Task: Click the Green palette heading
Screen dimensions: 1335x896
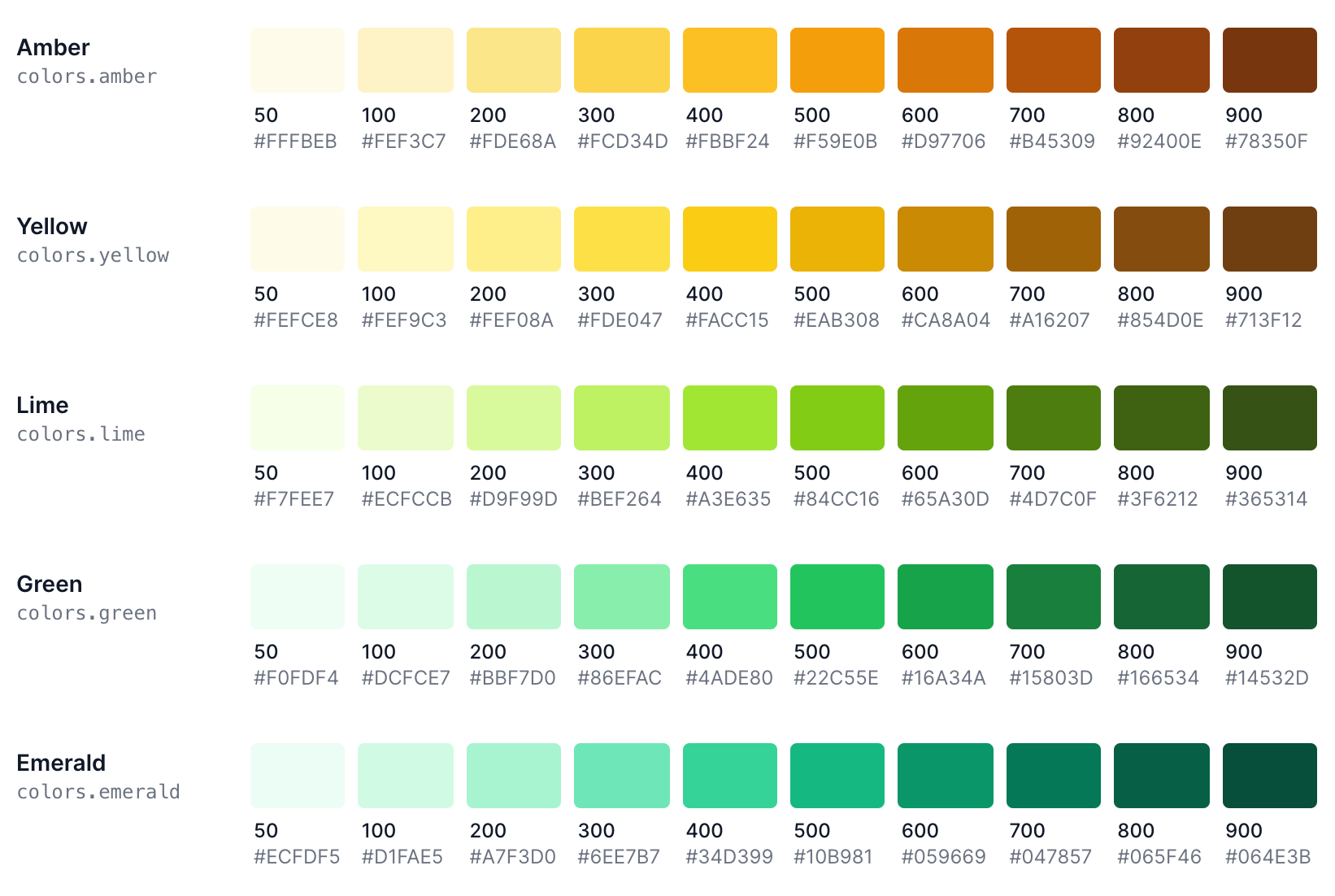Action: (50, 584)
